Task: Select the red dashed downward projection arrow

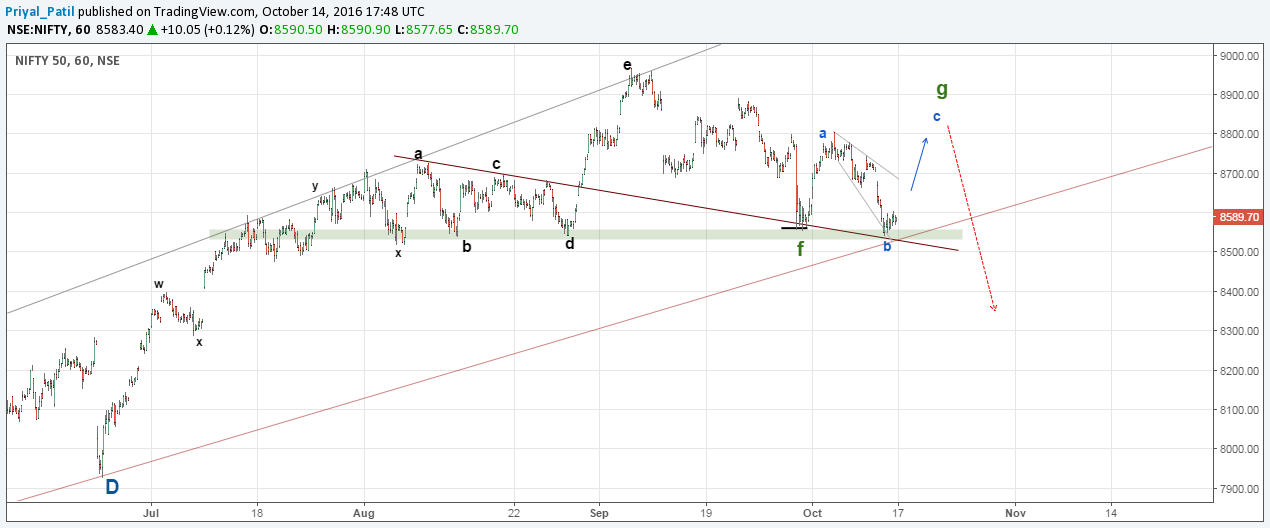Action: coord(970,217)
